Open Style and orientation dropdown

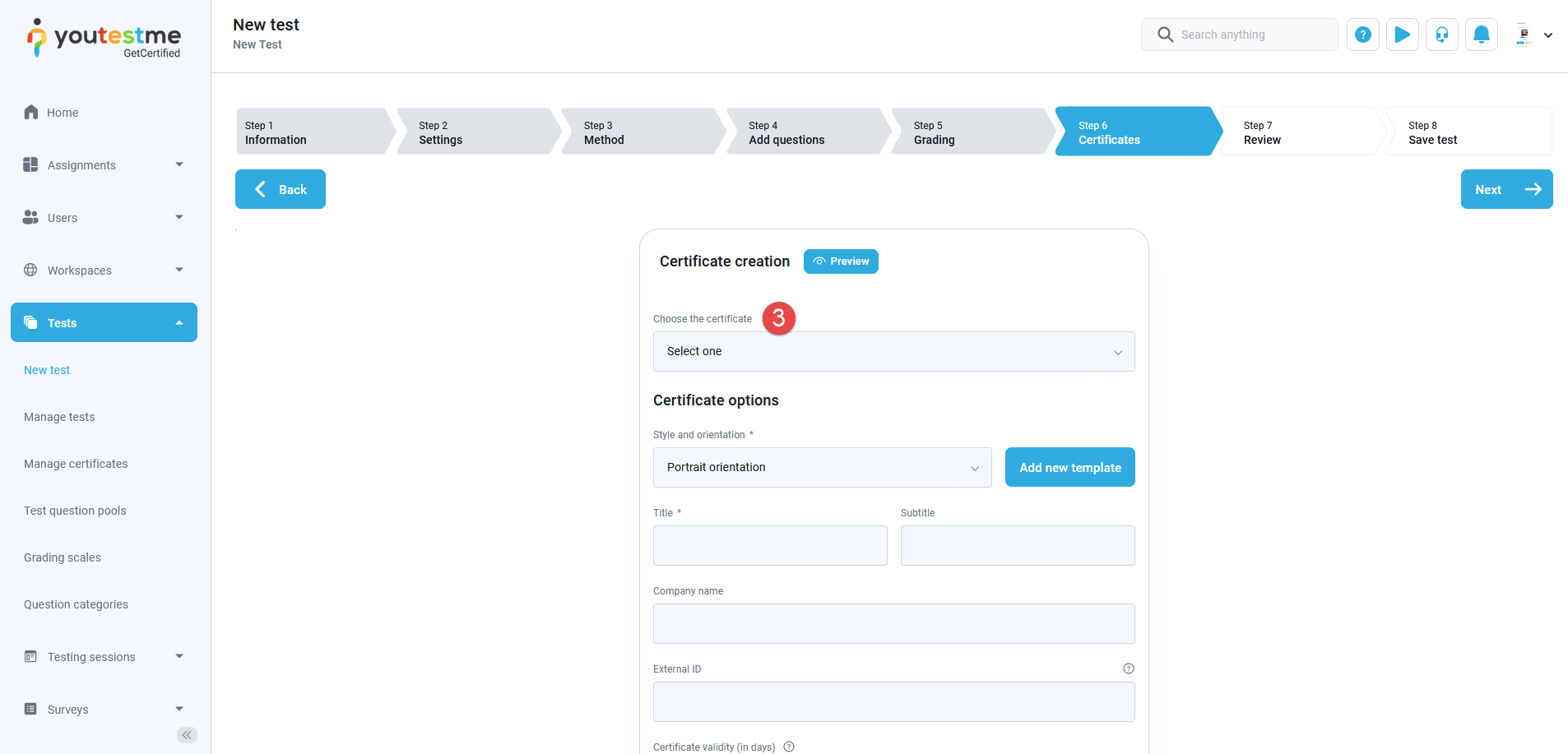(822, 468)
